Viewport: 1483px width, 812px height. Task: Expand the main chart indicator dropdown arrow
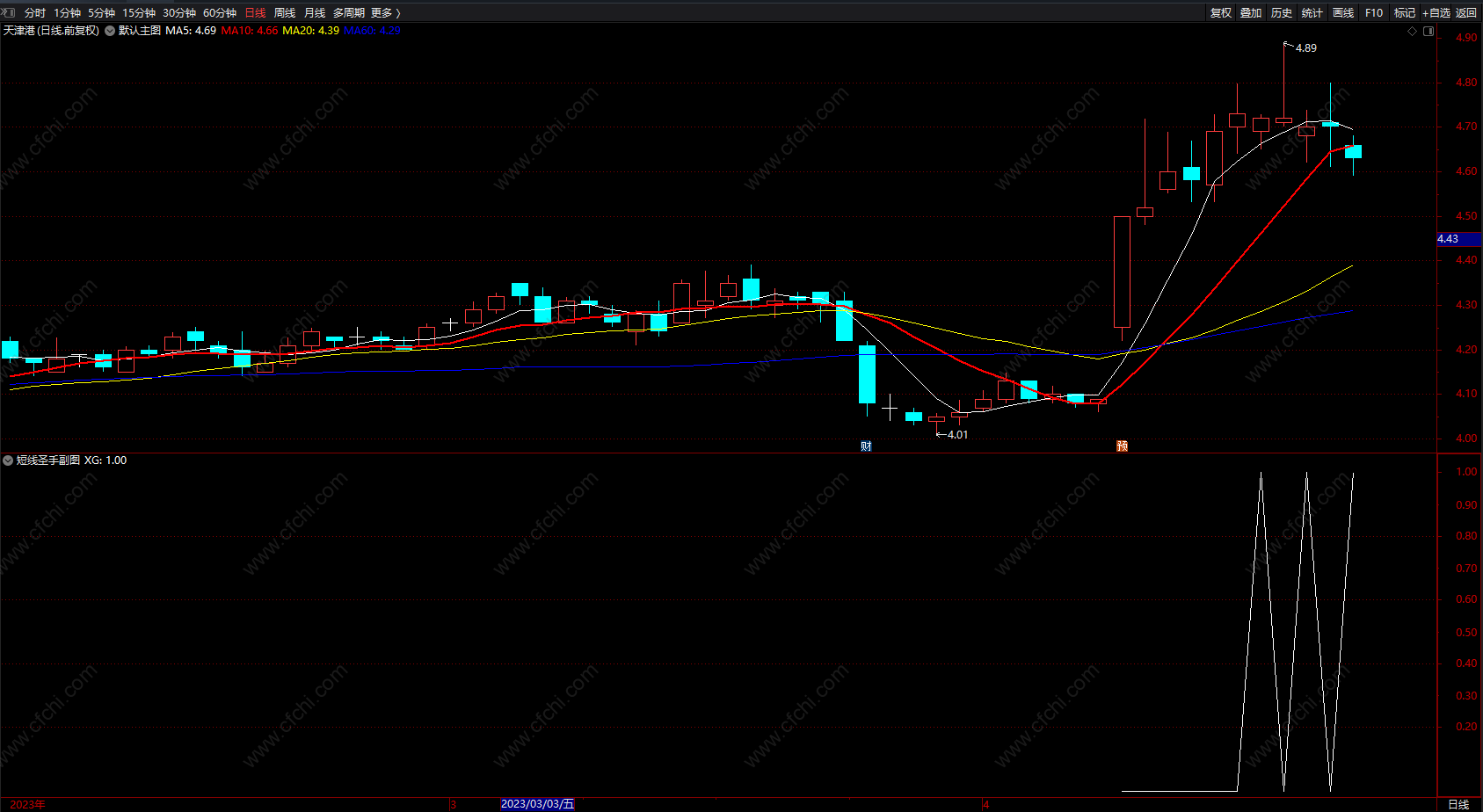pos(110,31)
